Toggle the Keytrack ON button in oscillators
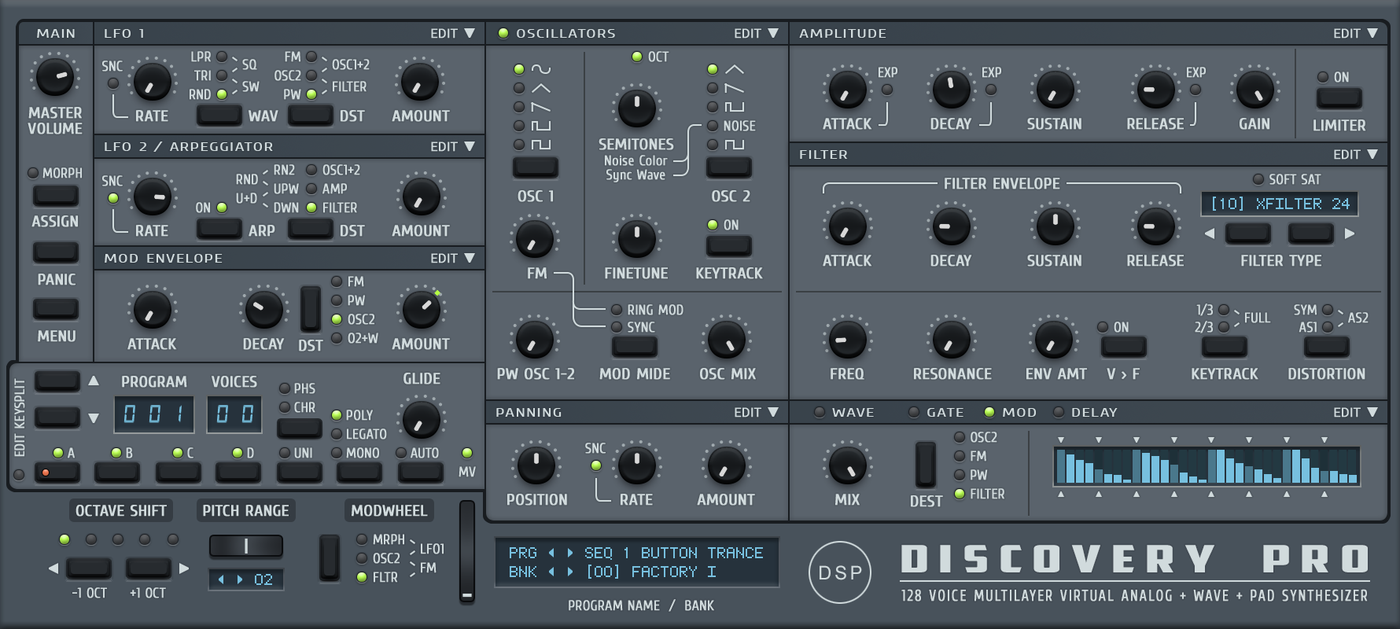 coord(728,246)
